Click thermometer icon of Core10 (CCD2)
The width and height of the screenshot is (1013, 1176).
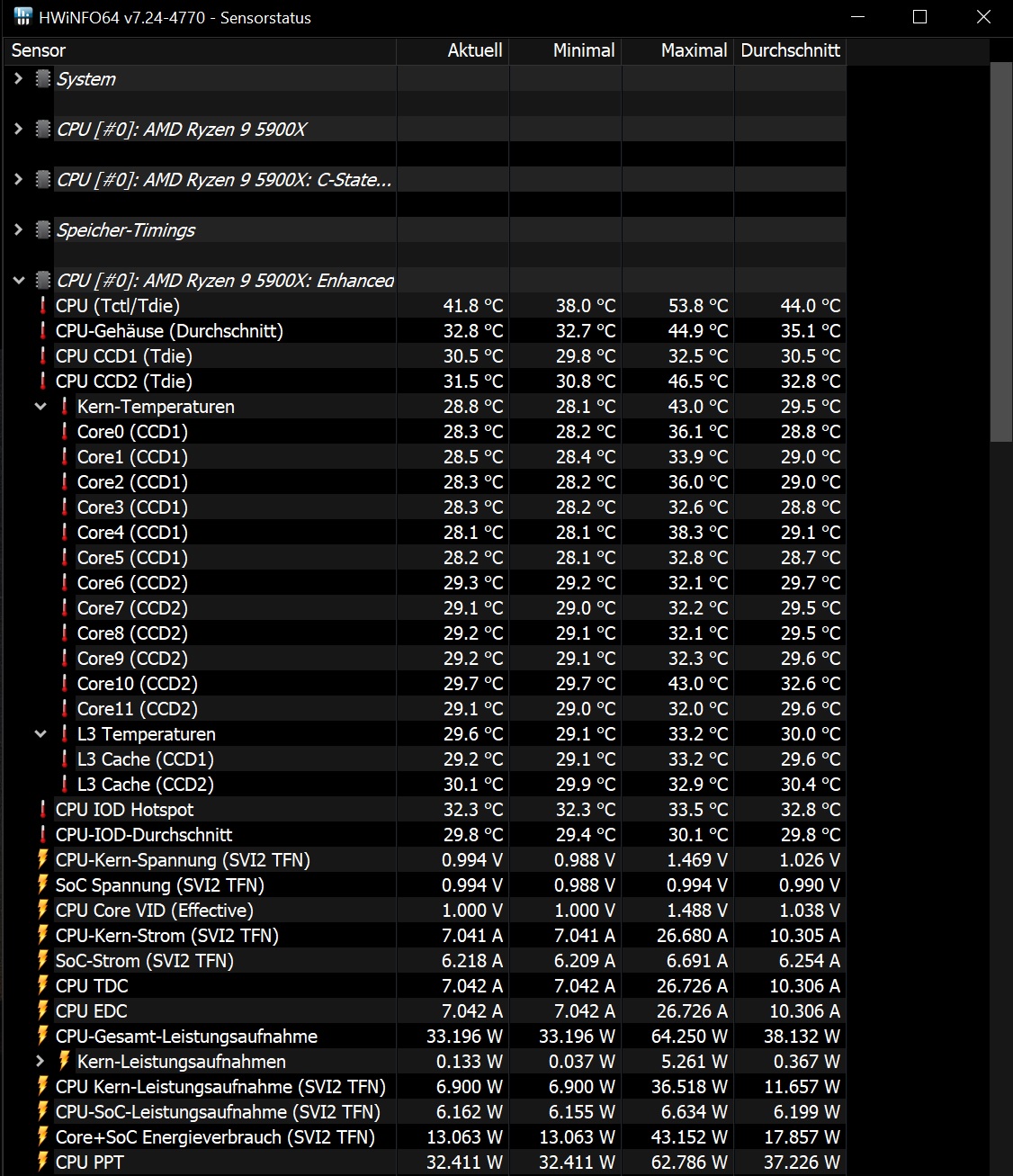tap(64, 683)
